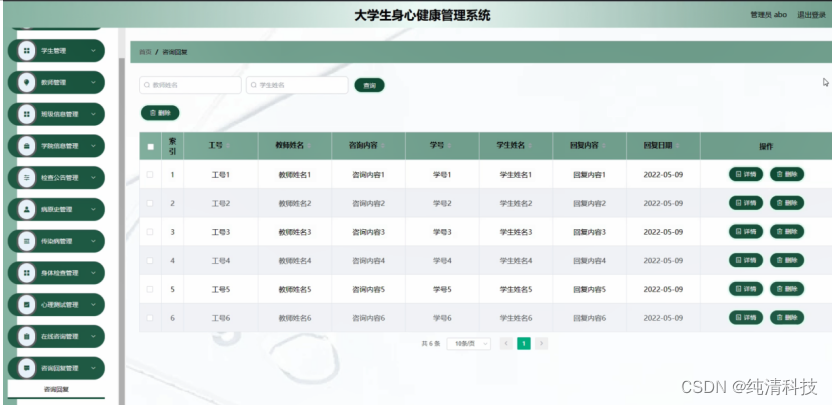Click the 学号6 table cell
Screen dimensions: 833x405
coord(442,318)
